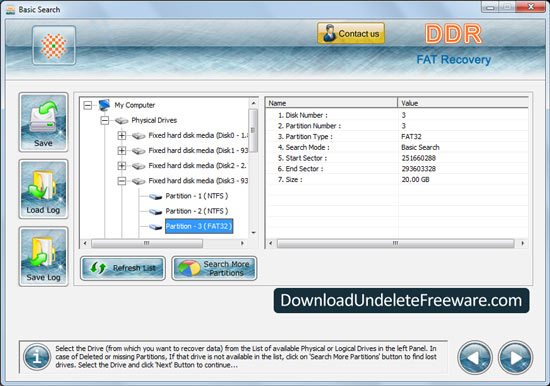The width and height of the screenshot is (550, 386).
Task: Click the Value column header
Action: (x=463, y=103)
